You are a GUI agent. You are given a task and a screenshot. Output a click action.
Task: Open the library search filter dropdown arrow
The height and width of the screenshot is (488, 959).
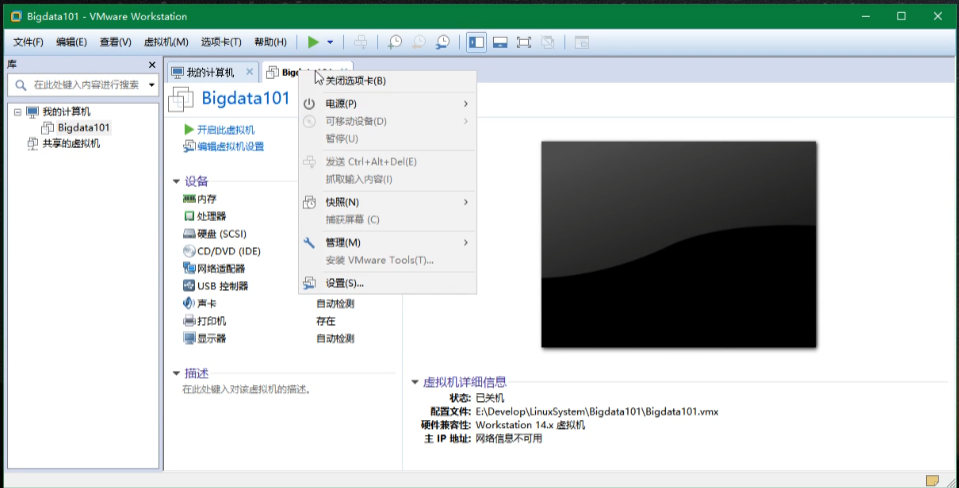[x=152, y=85]
